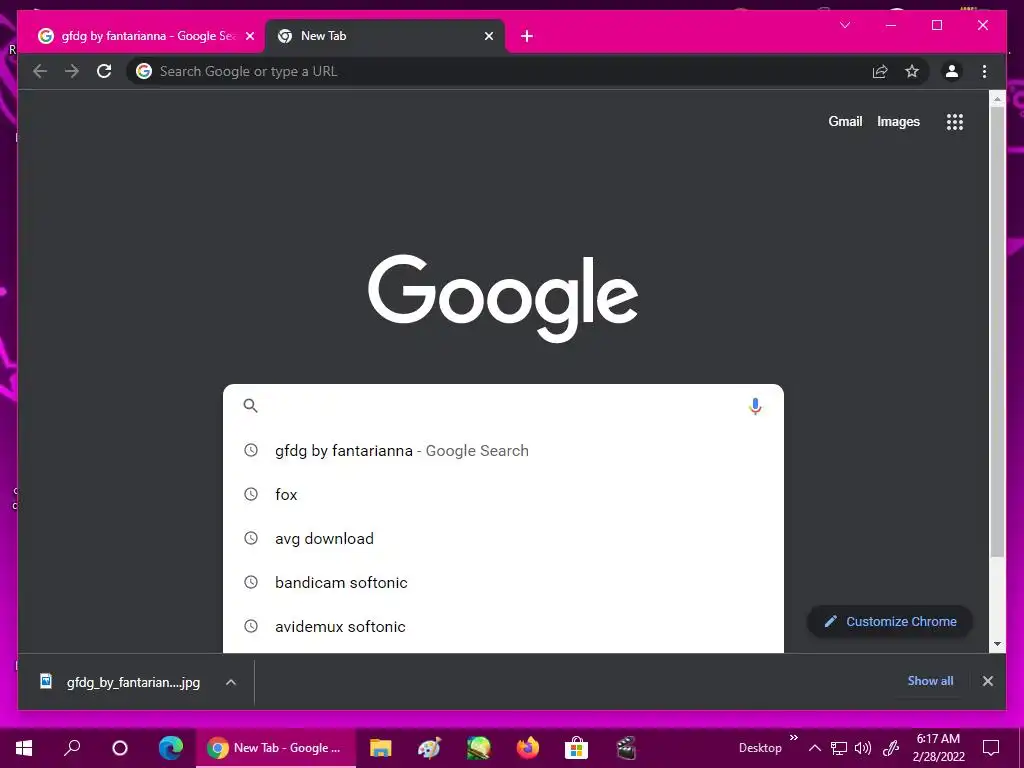Open Microsoft Store from taskbar
This screenshot has height=768, width=1024.
(x=576, y=748)
